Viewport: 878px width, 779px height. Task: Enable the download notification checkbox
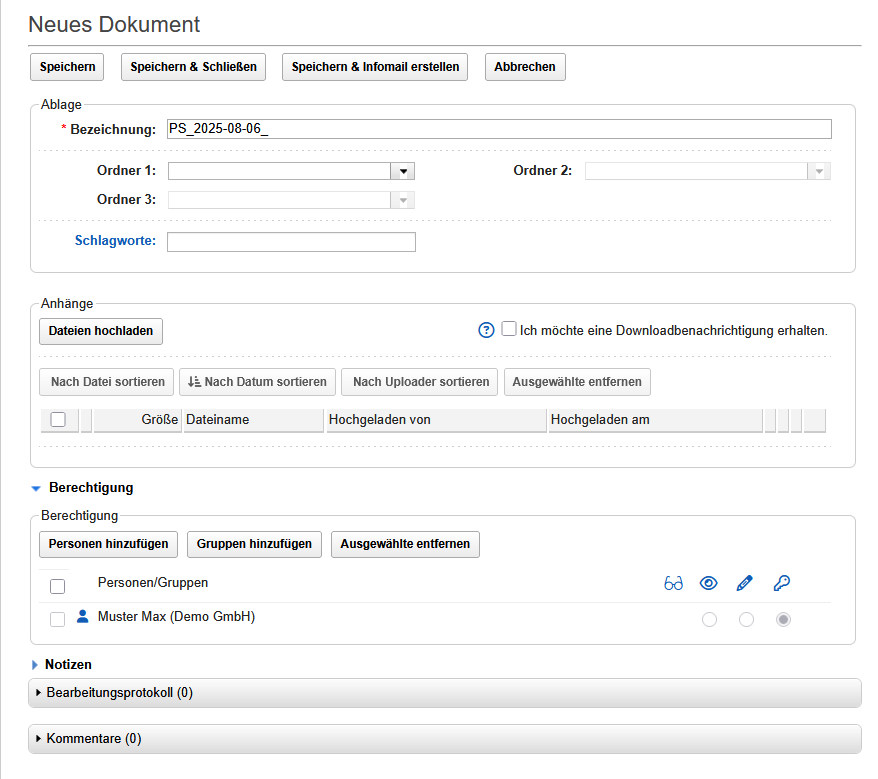click(x=509, y=329)
